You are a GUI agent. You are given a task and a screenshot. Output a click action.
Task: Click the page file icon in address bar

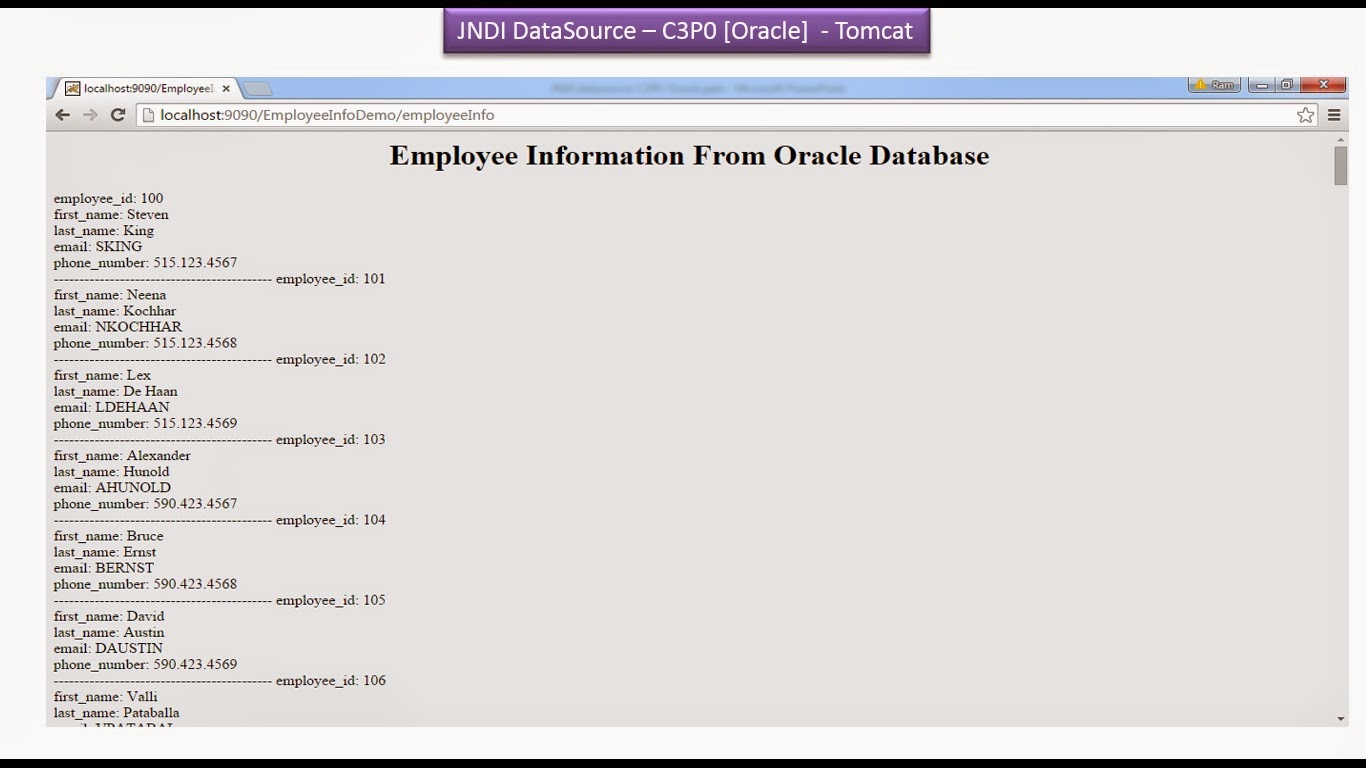coord(148,115)
